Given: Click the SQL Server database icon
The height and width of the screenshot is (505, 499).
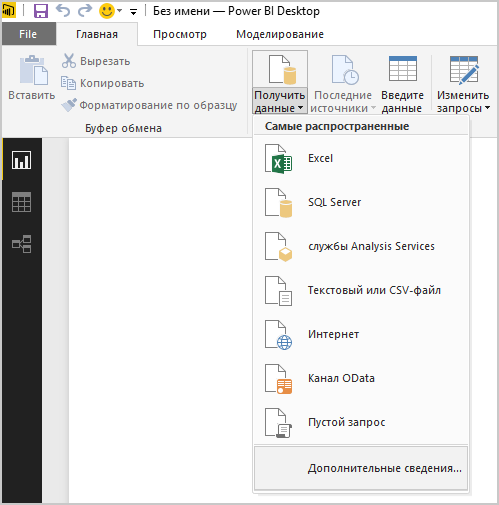Looking at the screenshot, I should [278, 203].
